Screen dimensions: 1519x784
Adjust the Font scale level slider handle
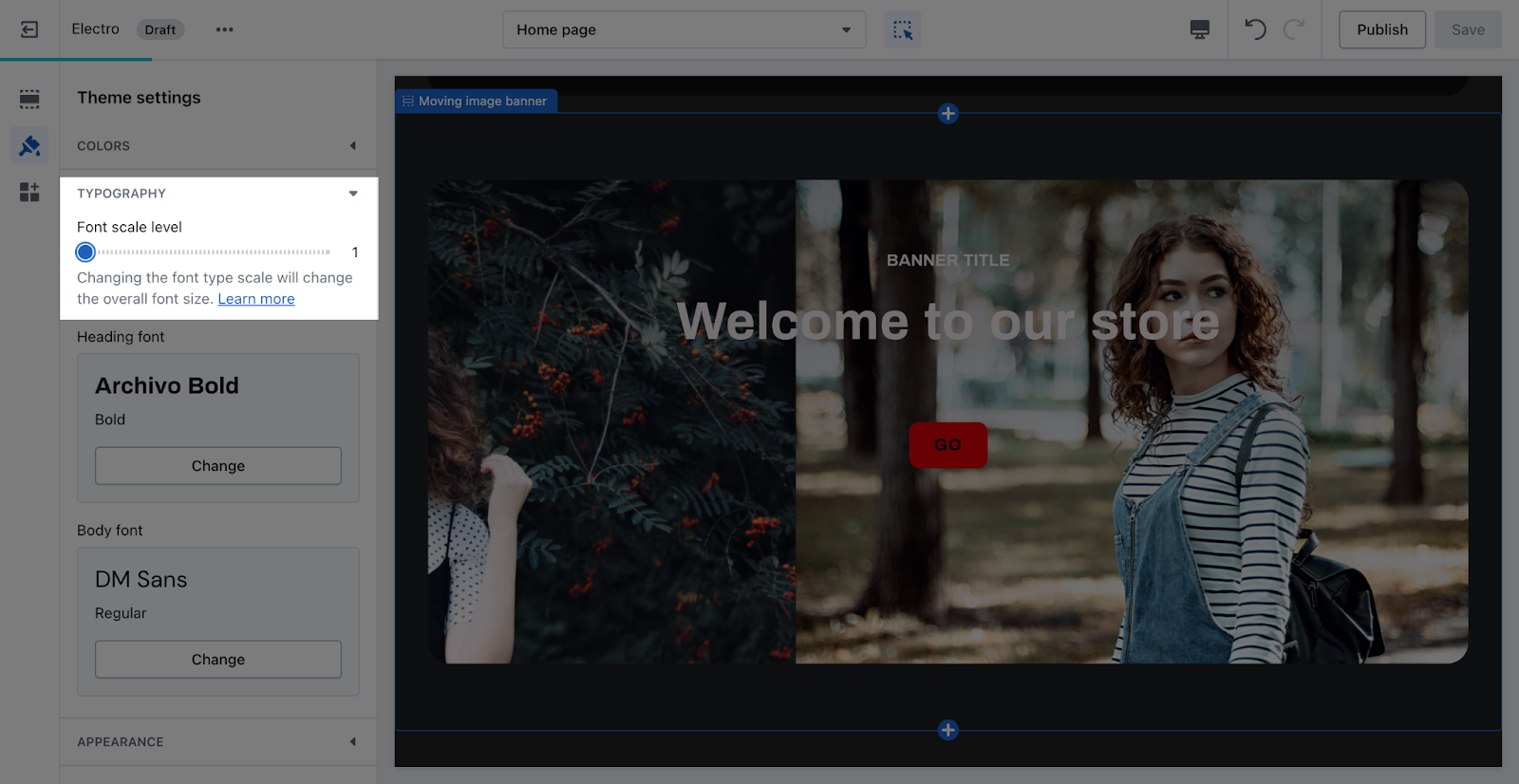coord(85,252)
